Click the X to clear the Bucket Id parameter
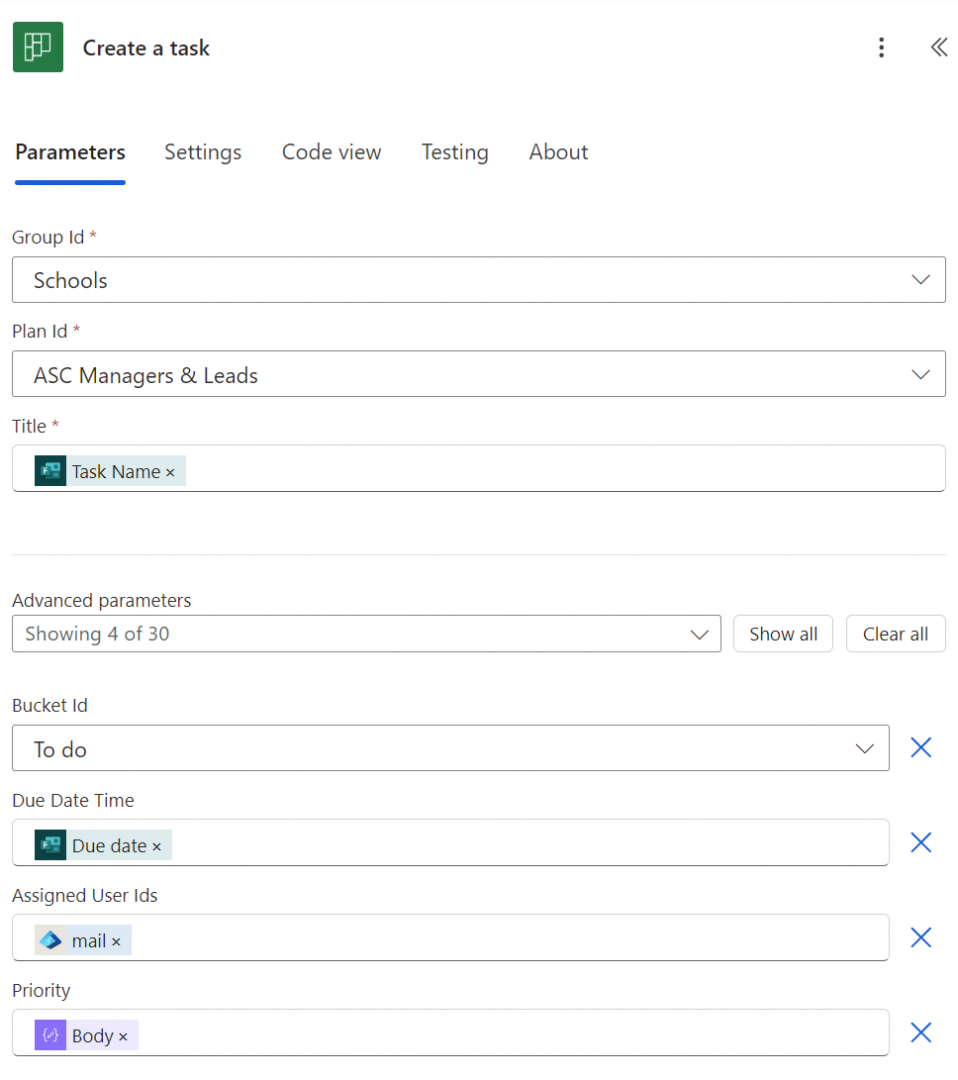Screen dimensions: 958x1080 [x=920, y=747]
